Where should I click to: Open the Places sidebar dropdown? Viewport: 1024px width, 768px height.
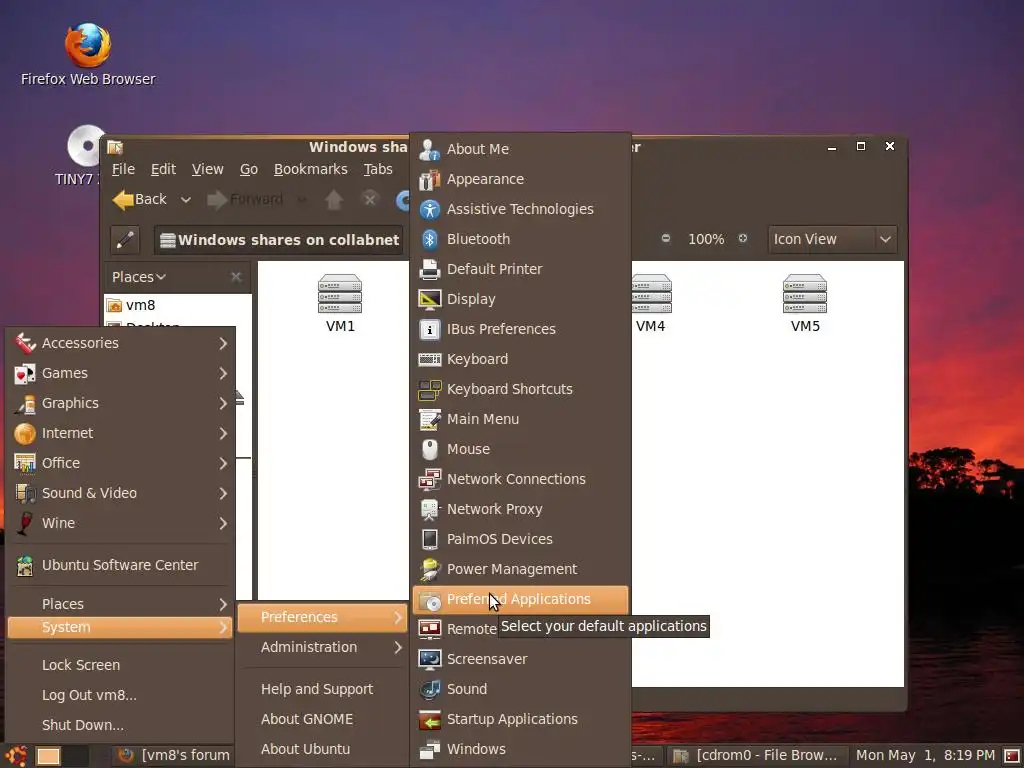tap(138, 278)
